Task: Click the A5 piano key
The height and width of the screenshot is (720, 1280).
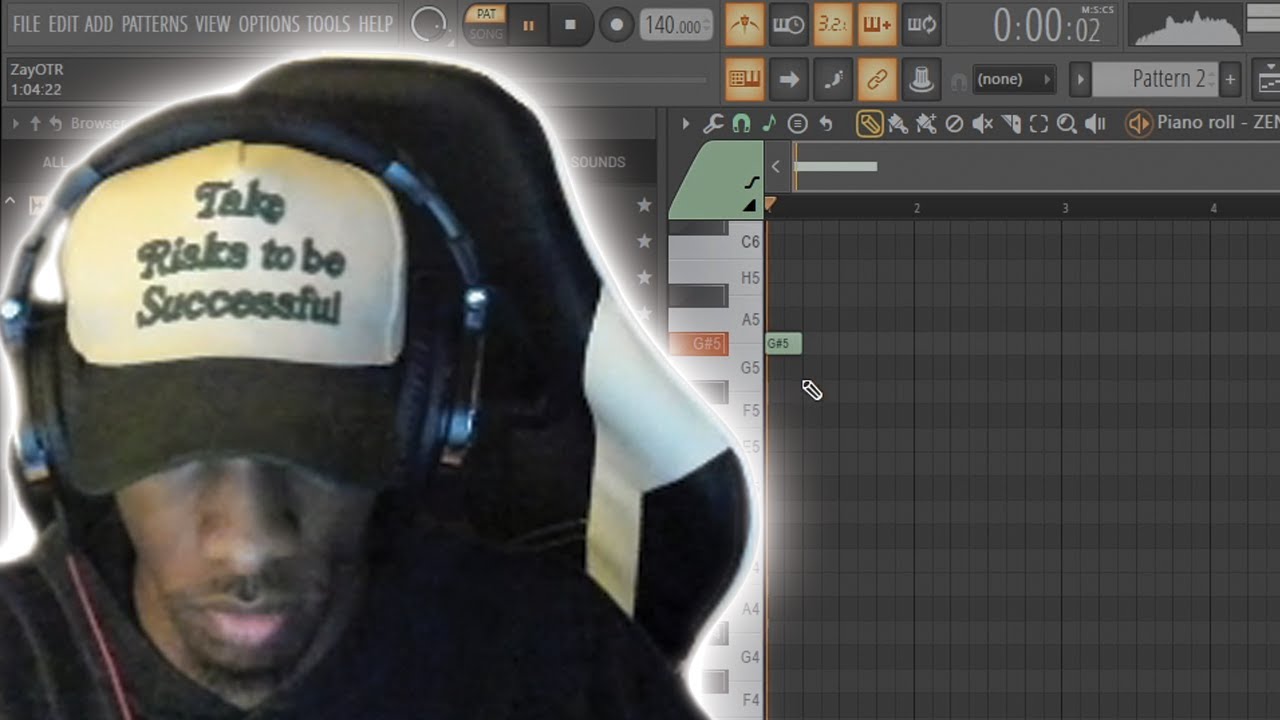Action: point(715,320)
